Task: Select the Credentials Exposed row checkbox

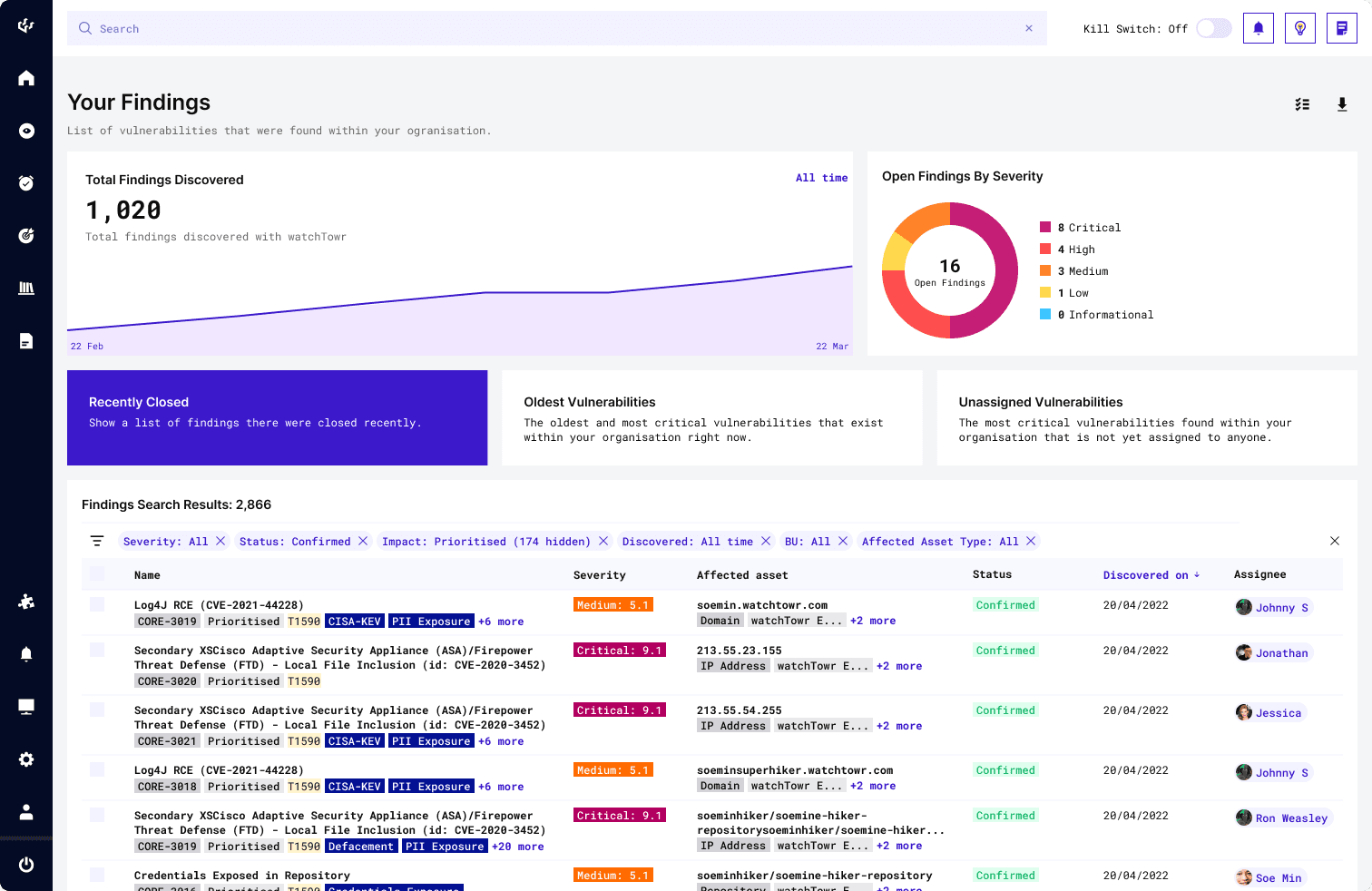Action: (x=97, y=875)
